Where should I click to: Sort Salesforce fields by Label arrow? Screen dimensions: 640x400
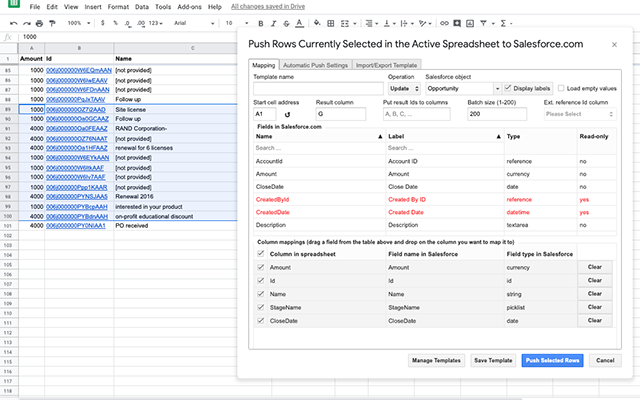point(498,135)
